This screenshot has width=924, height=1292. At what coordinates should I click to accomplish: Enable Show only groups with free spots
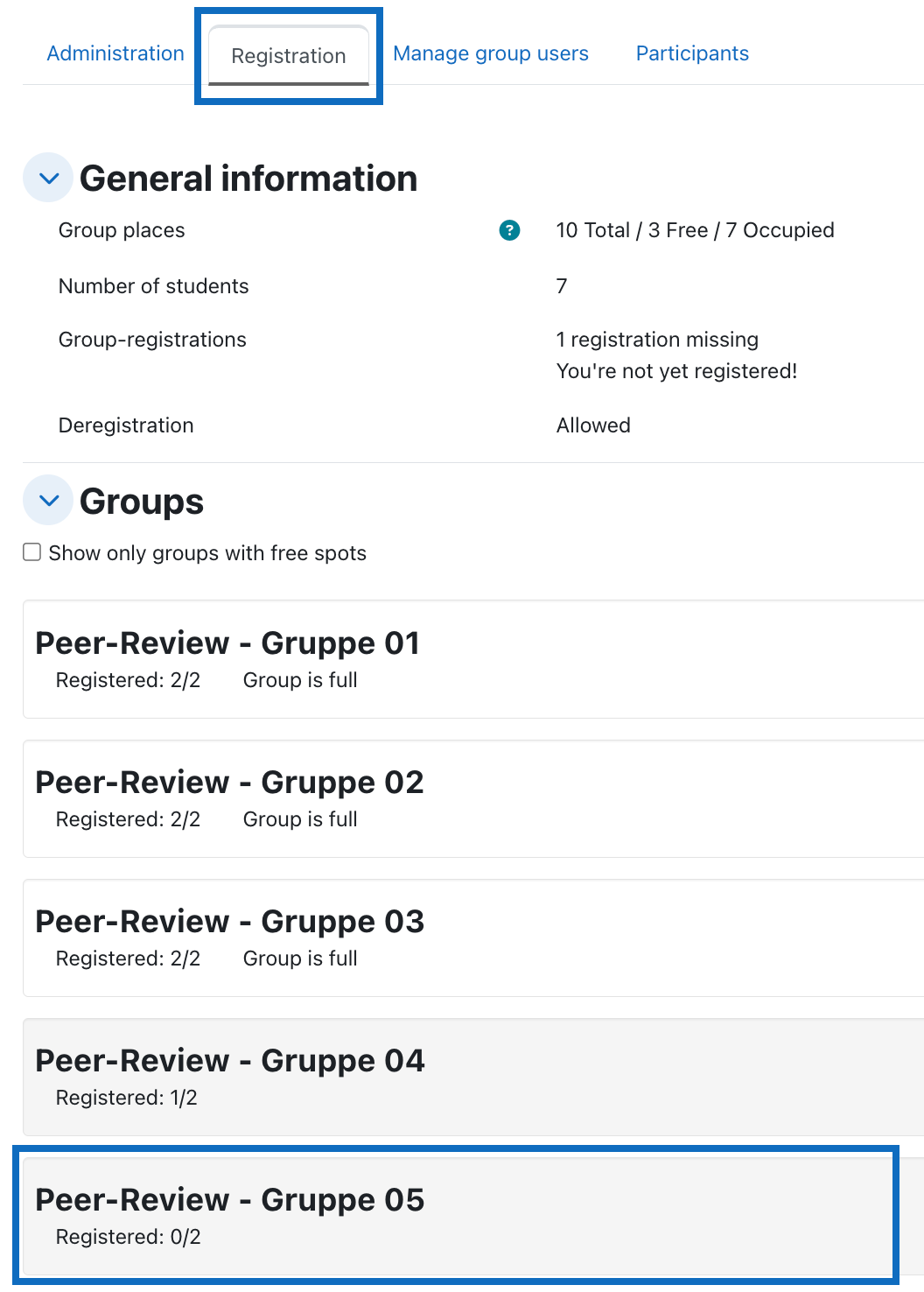coord(32,552)
